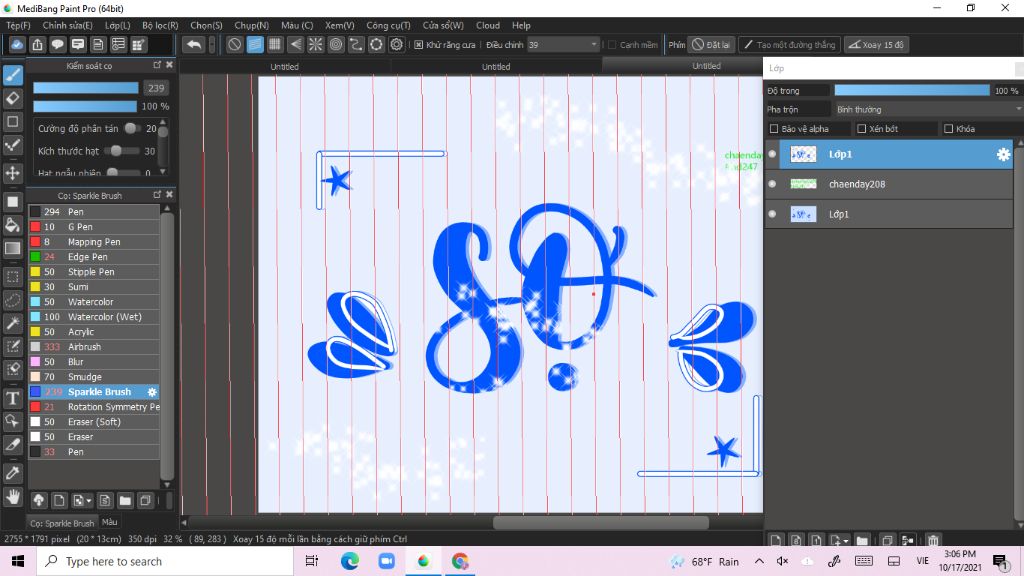This screenshot has height=576, width=1024.
Task: Select the Eyedropper tool
Action: pos(12,473)
